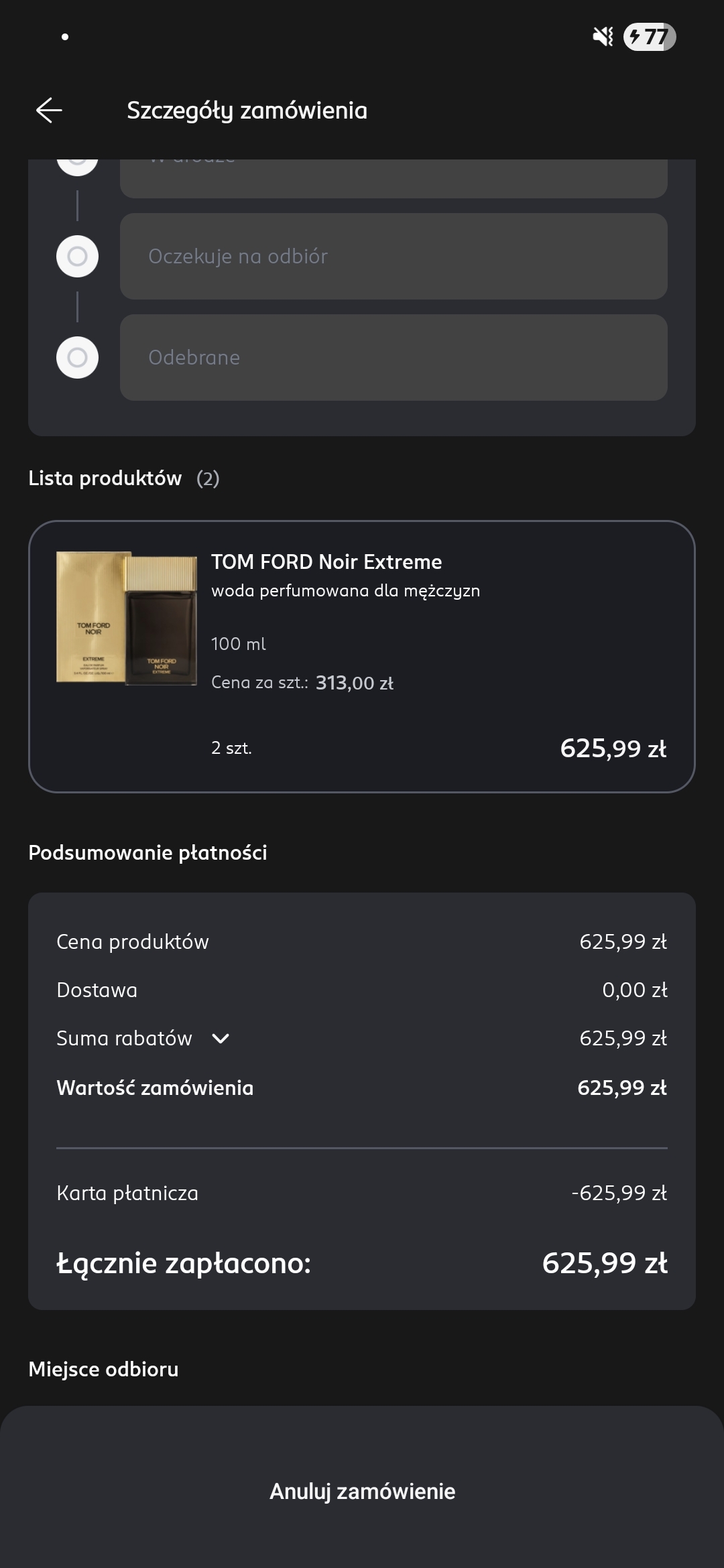Tap the 'Szczegóły zamówienia' page title

pos(247,111)
